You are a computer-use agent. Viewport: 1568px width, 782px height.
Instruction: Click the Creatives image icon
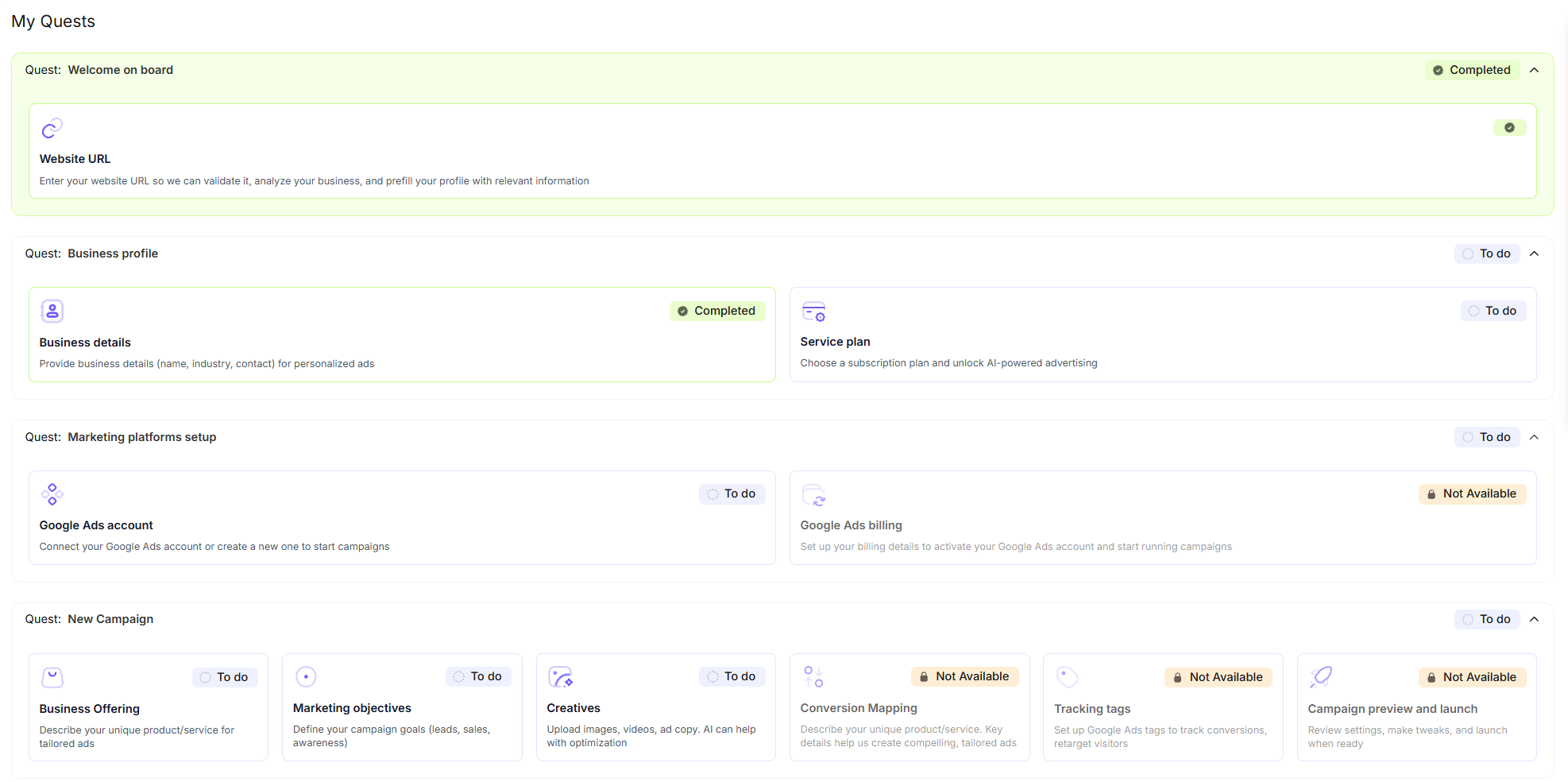560,677
